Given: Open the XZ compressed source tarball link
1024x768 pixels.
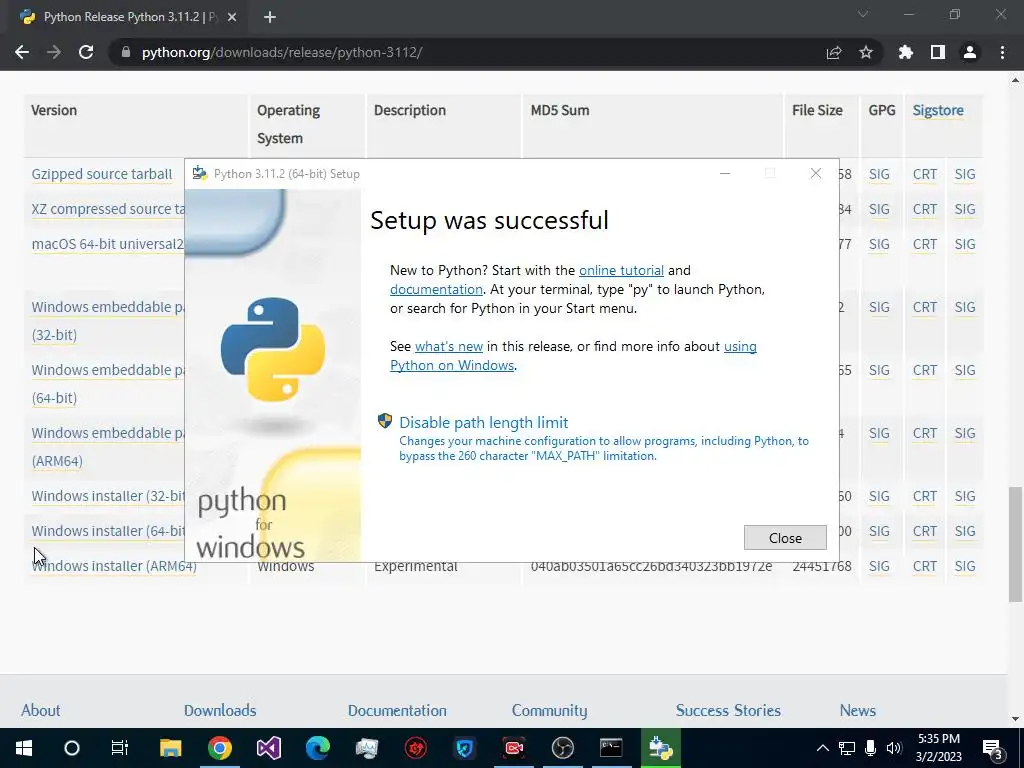Looking at the screenshot, I should [x=108, y=209].
